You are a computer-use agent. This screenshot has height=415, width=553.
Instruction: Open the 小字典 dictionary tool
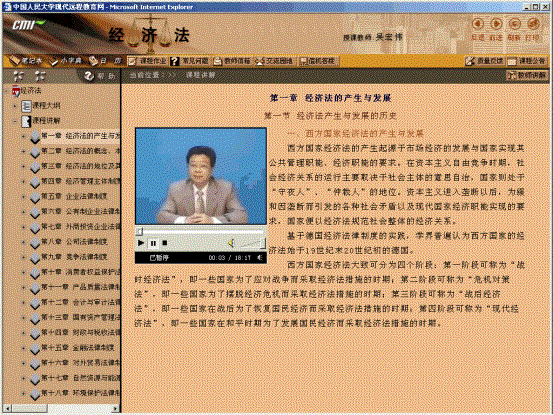[66, 61]
